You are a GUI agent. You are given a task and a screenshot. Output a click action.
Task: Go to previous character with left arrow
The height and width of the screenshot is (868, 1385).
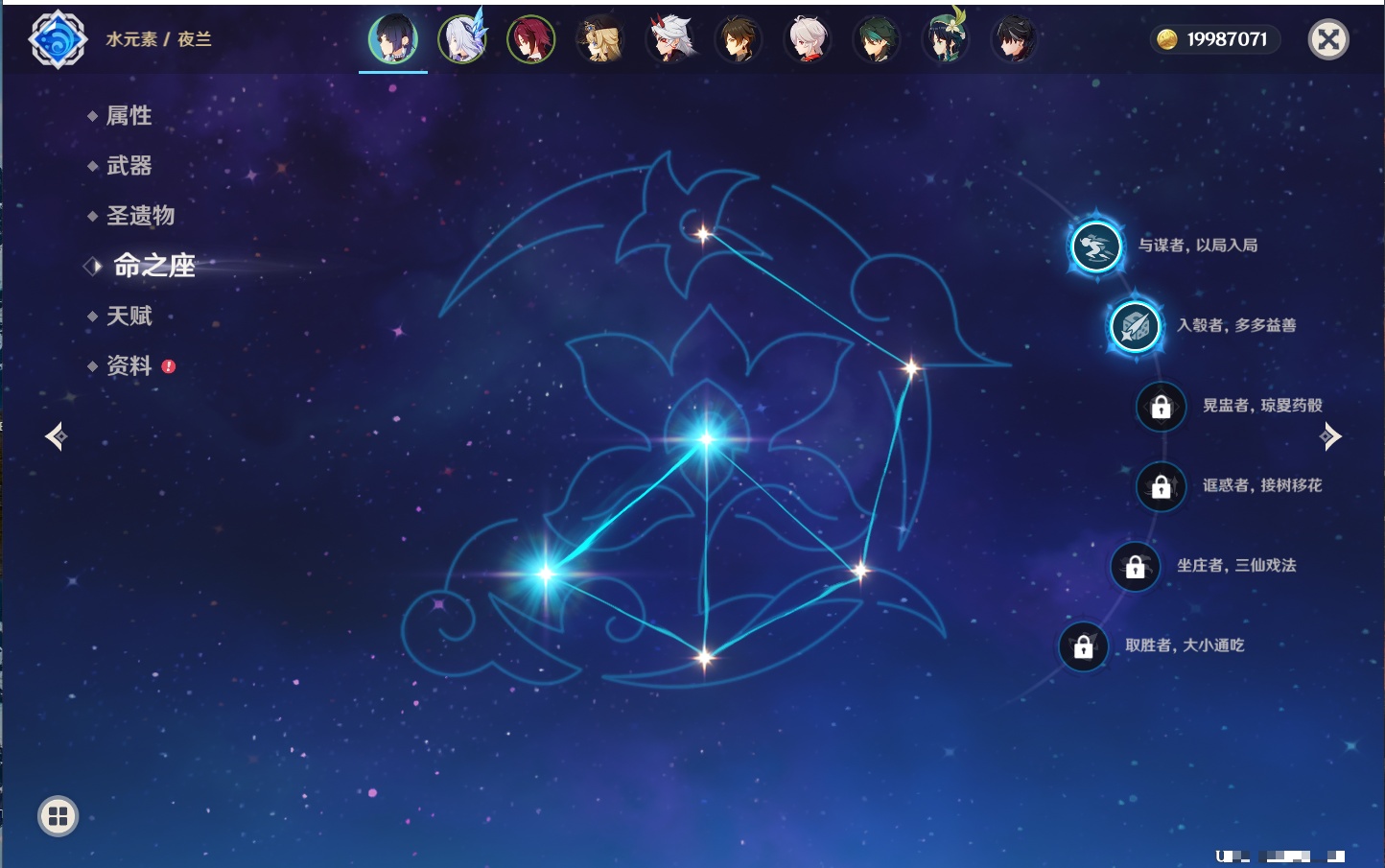coord(56,436)
